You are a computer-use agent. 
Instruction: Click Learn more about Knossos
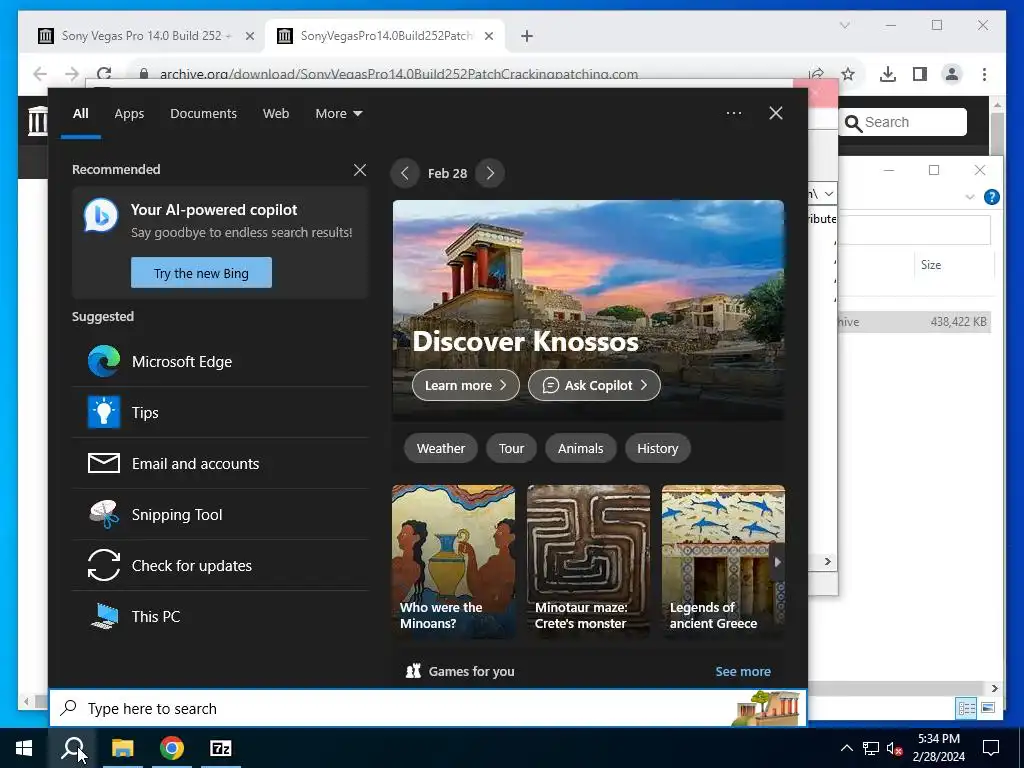[x=466, y=385]
